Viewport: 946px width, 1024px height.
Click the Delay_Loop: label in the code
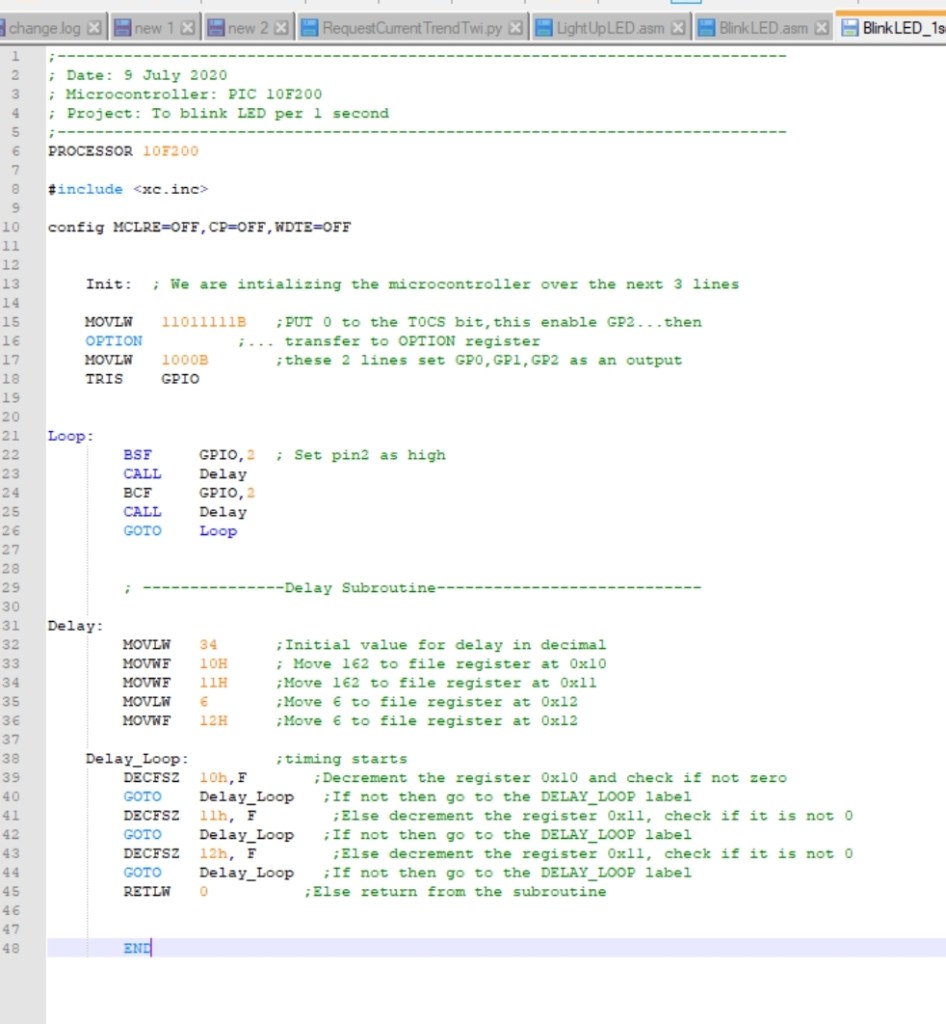click(136, 759)
